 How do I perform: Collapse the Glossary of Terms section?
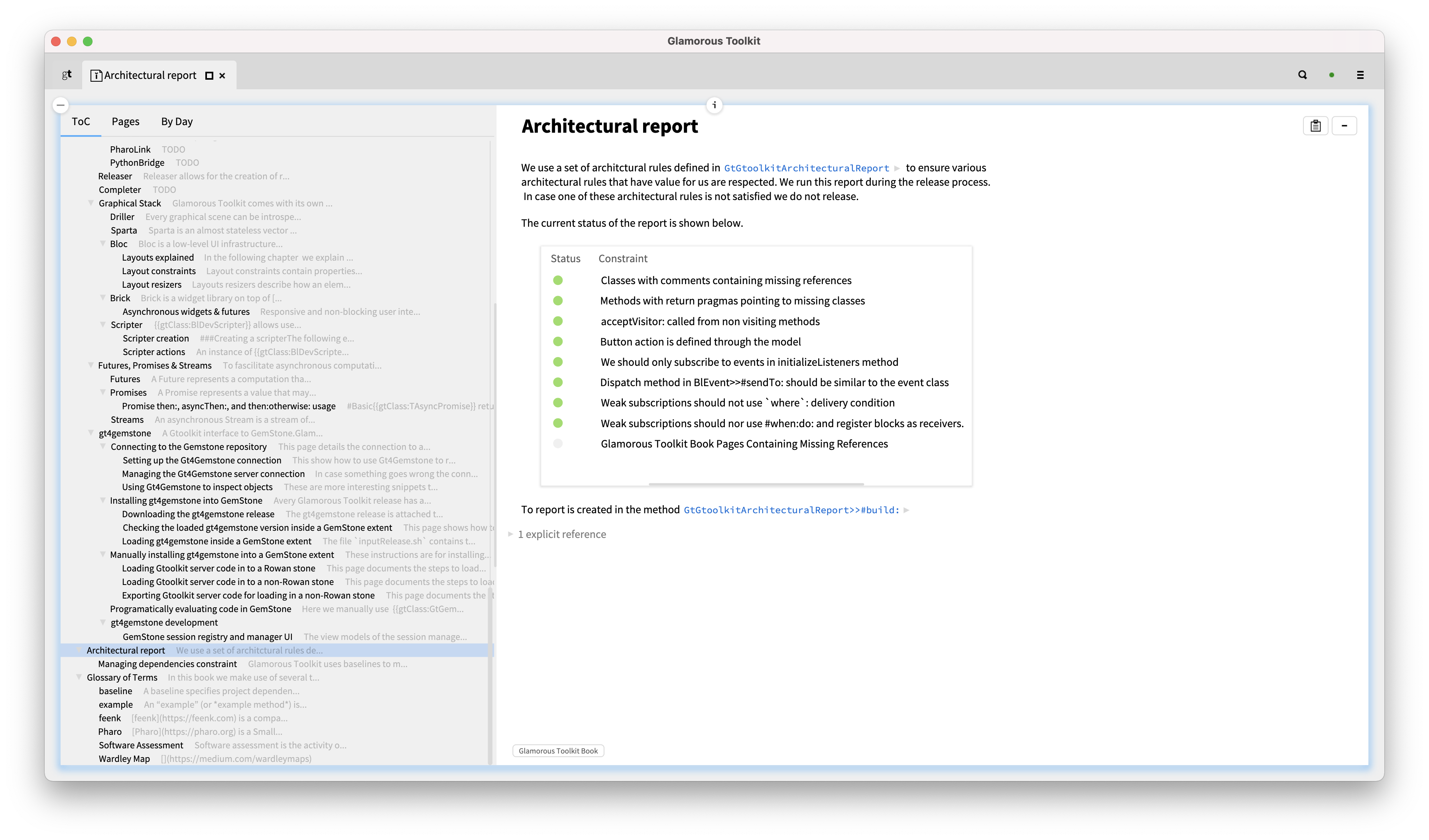click(79, 677)
